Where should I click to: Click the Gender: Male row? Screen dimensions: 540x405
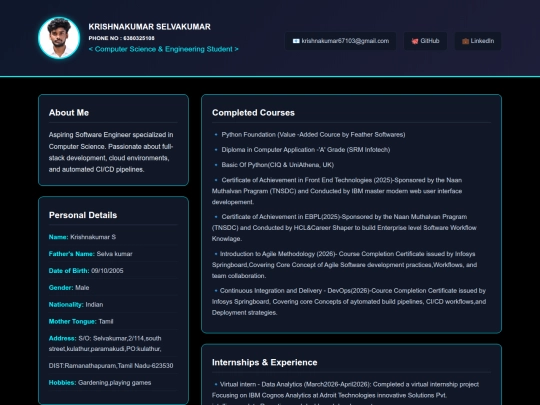(x=113, y=288)
